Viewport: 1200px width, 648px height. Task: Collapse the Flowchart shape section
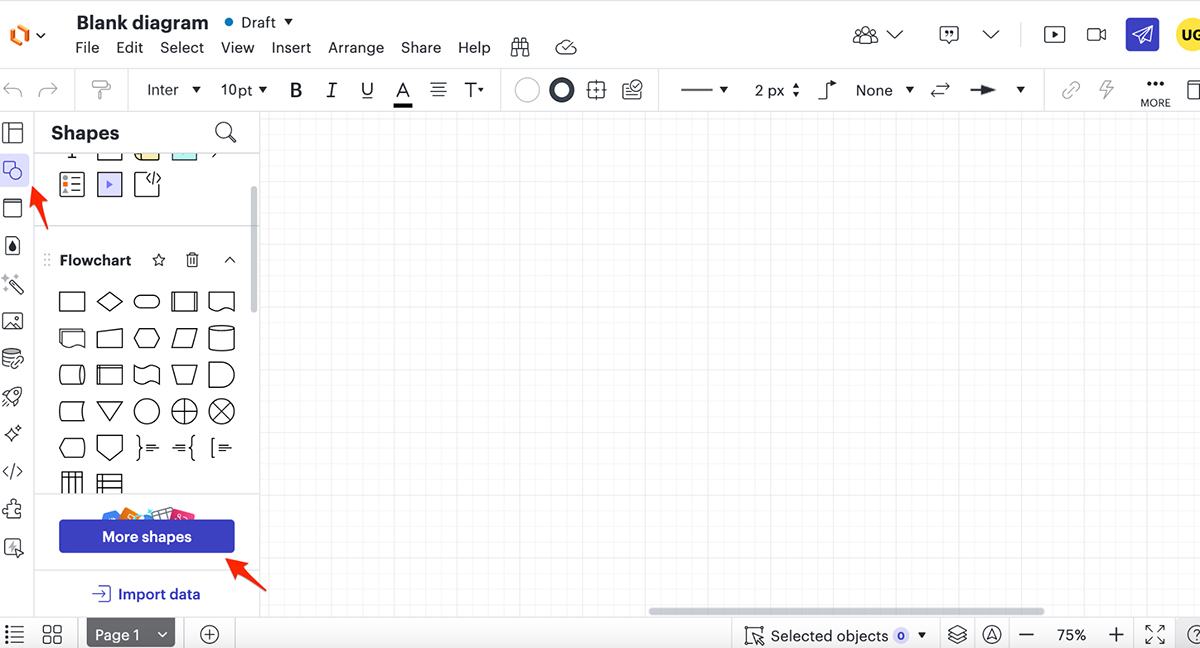(230, 260)
